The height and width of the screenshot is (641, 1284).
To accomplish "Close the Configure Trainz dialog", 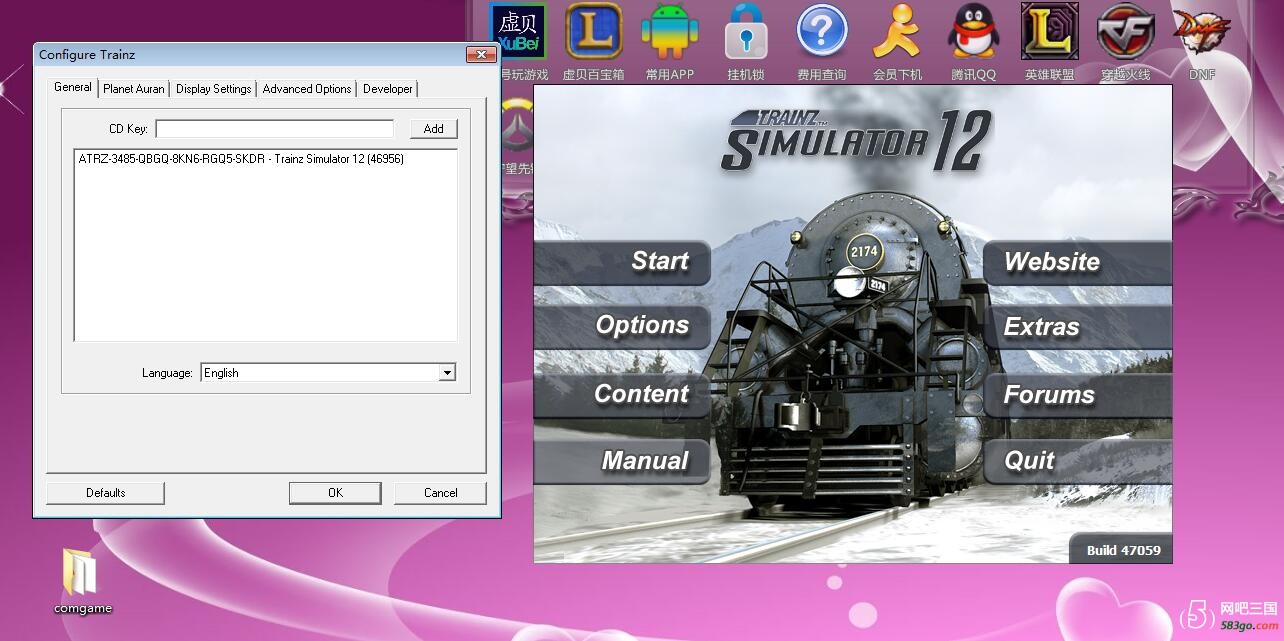I will [481, 55].
